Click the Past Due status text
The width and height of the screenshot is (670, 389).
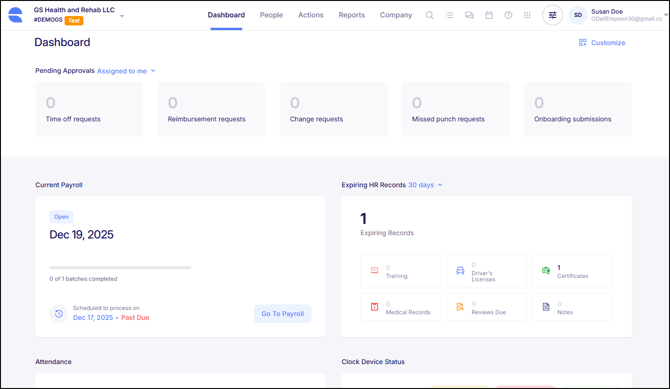(x=135, y=318)
